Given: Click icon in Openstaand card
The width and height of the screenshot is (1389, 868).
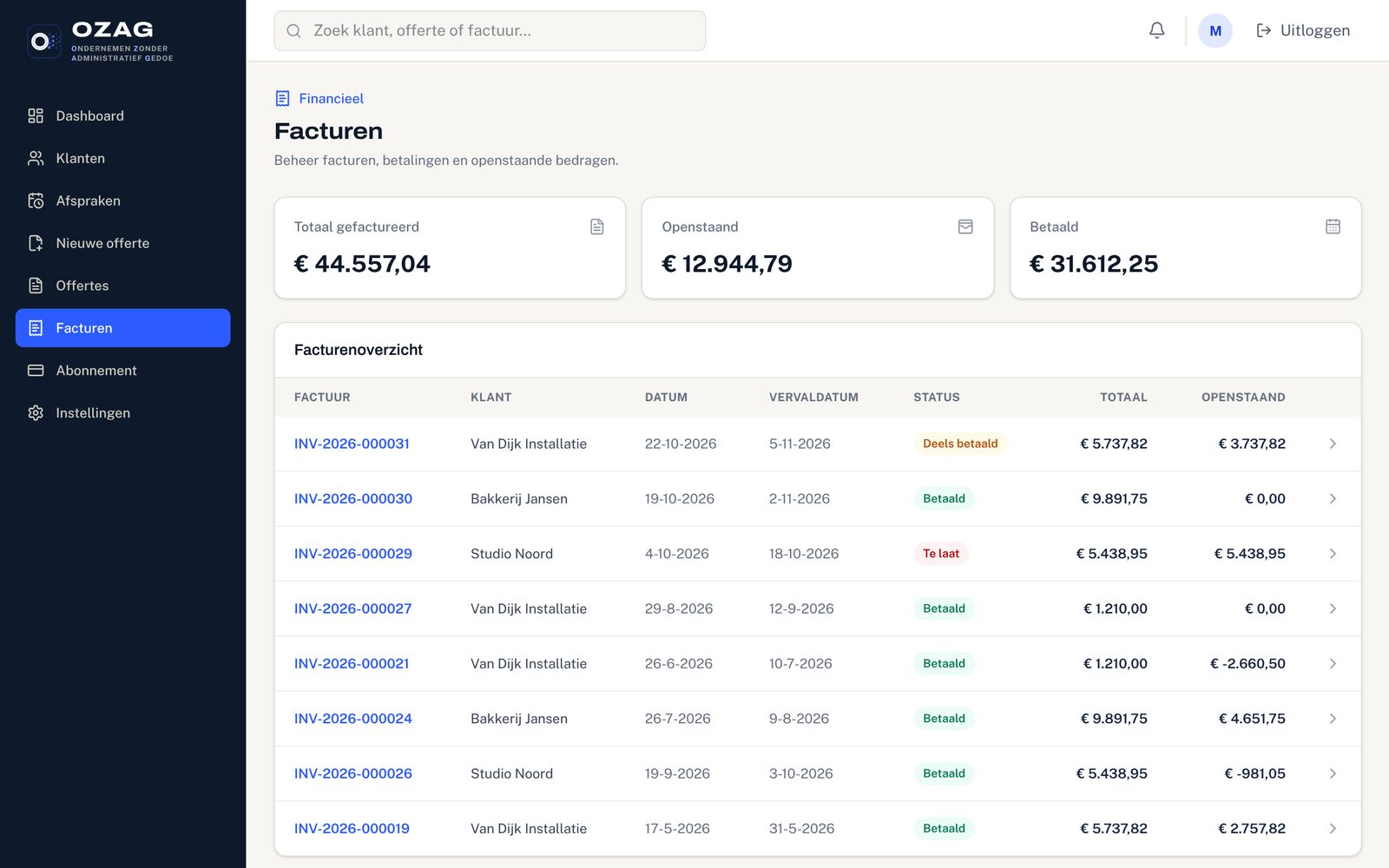Looking at the screenshot, I should (x=965, y=227).
